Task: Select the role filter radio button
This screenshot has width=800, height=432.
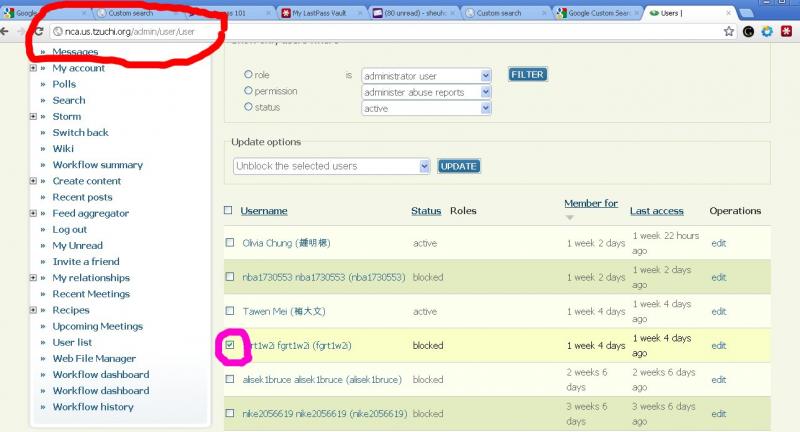Action: [x=249, y=75]
